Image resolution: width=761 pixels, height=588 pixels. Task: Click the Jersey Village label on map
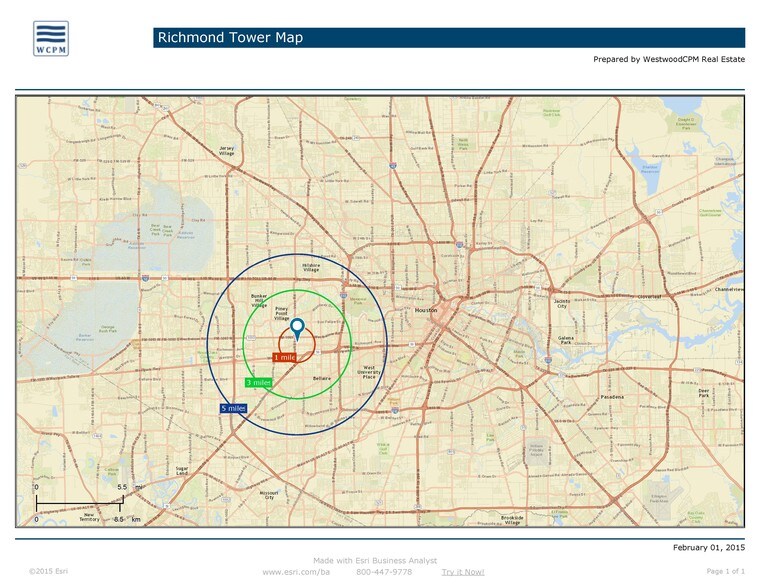(x=226, y=151)
